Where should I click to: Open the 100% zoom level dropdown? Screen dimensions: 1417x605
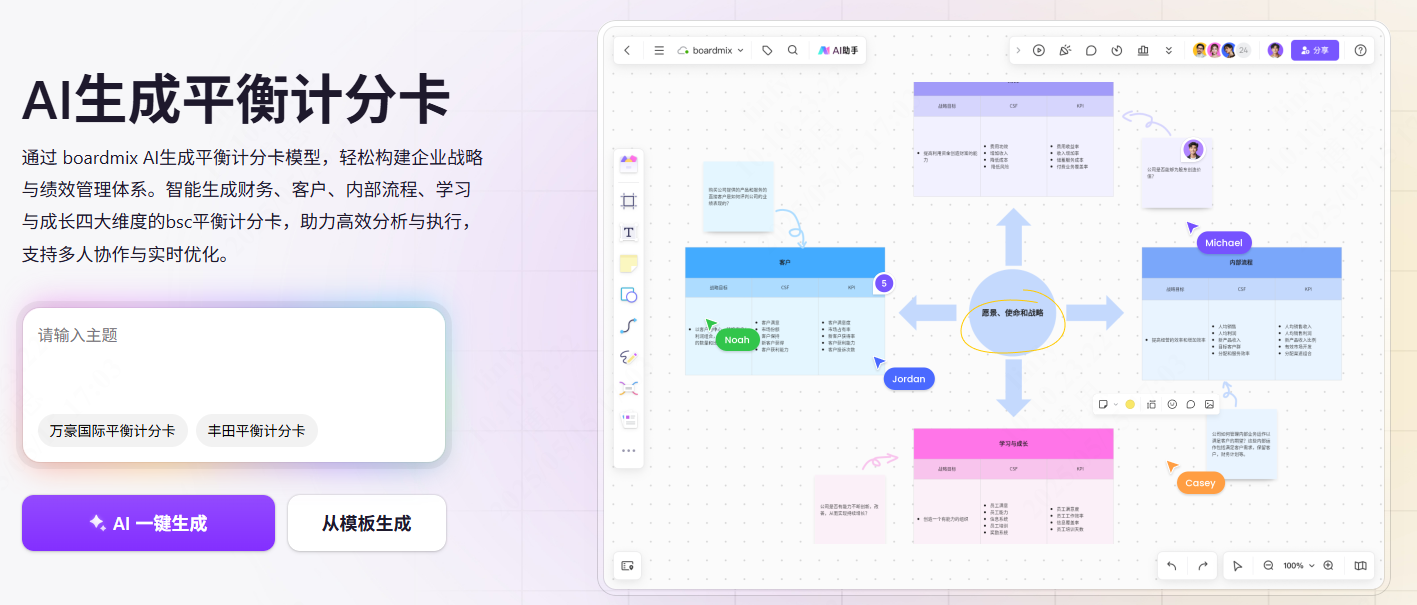1297,566
